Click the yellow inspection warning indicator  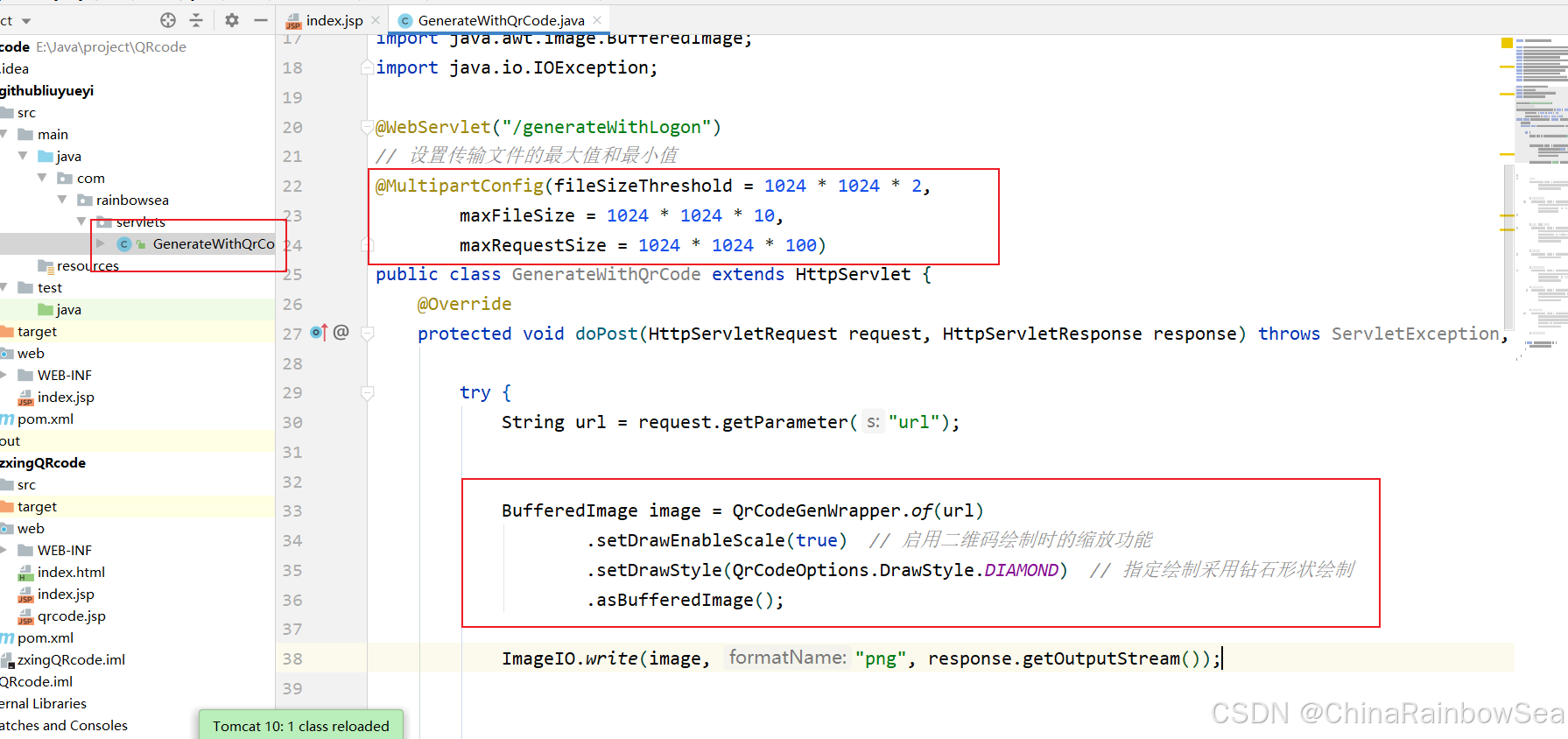click(1507, 43)
